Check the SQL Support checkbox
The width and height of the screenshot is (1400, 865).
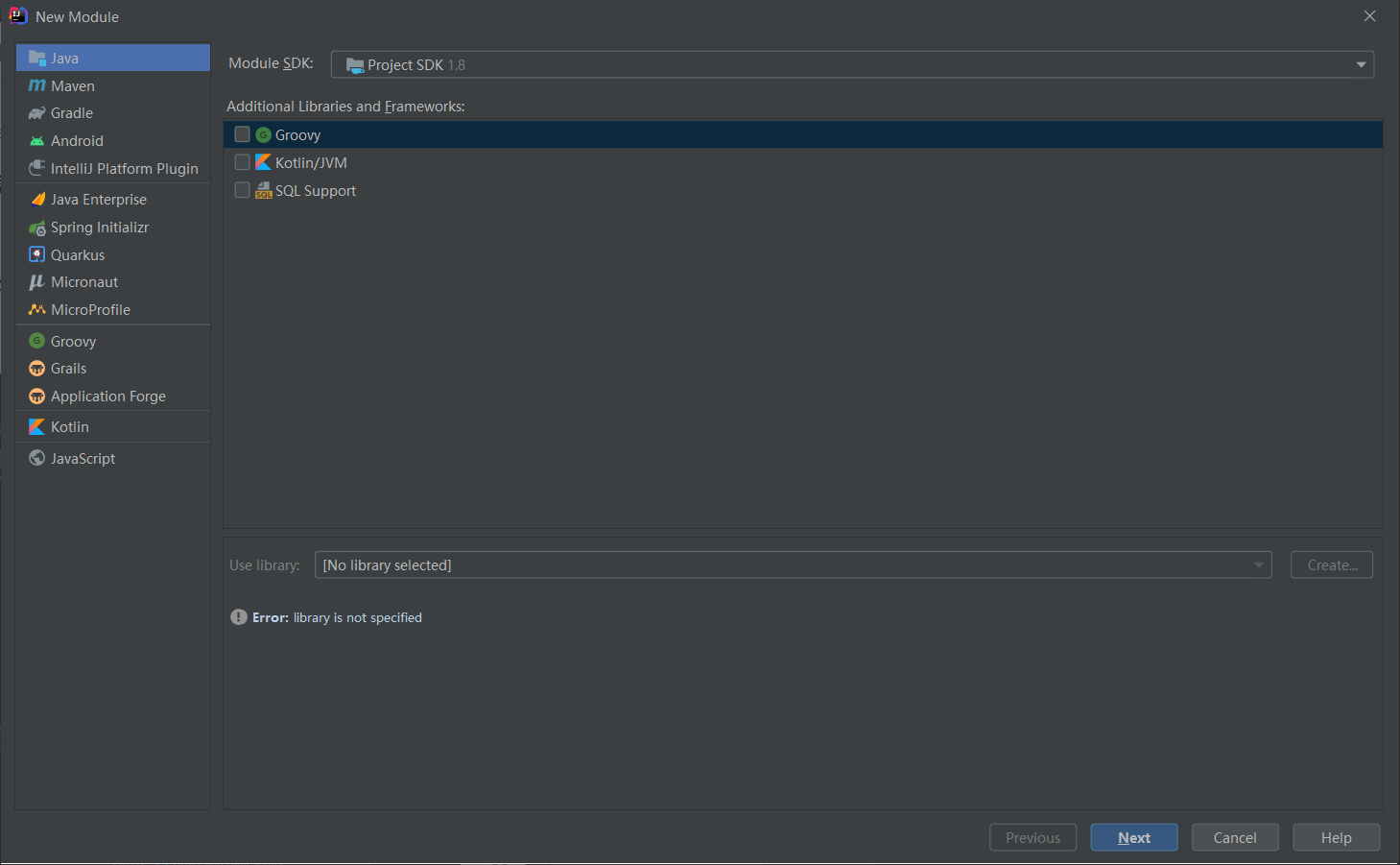tap(242, 190)
